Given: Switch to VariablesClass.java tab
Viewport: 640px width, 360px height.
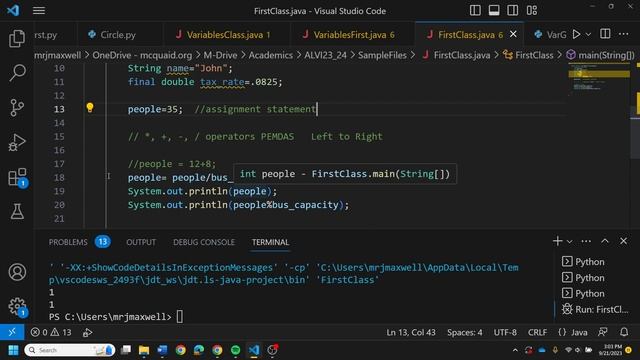Looking at the screenshot, I should tap(226, 35).
